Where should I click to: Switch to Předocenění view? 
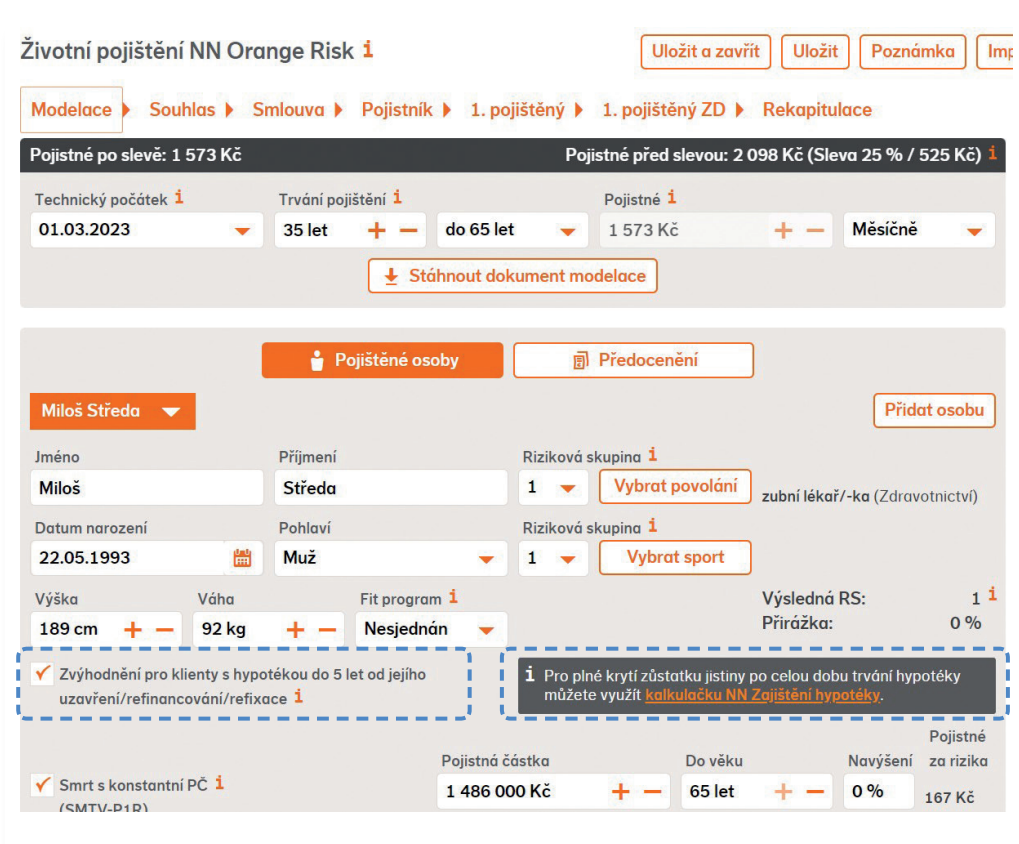pyautogui.click(x=633, y=361)
